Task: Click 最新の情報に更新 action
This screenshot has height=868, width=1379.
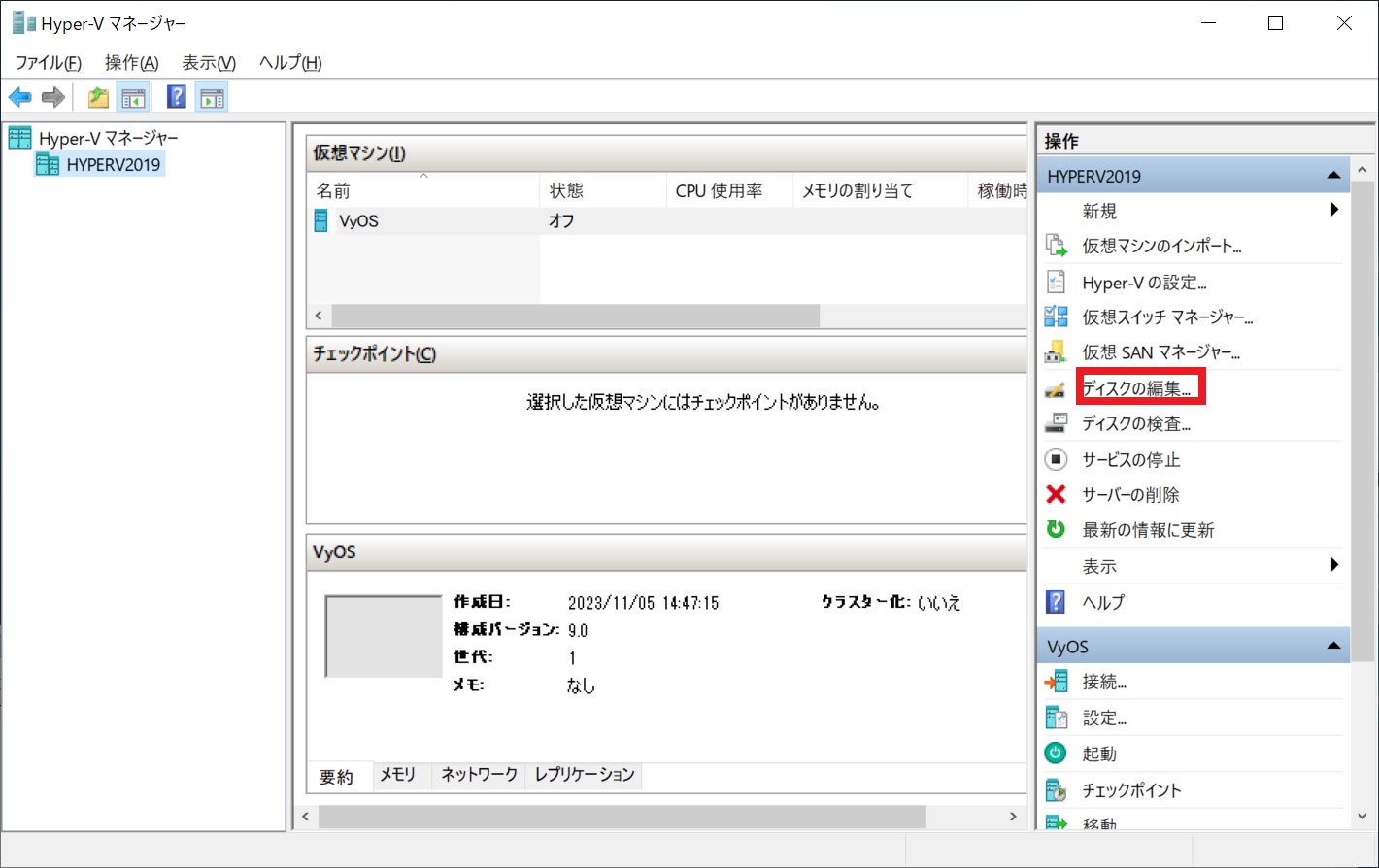Action: 1148,530
